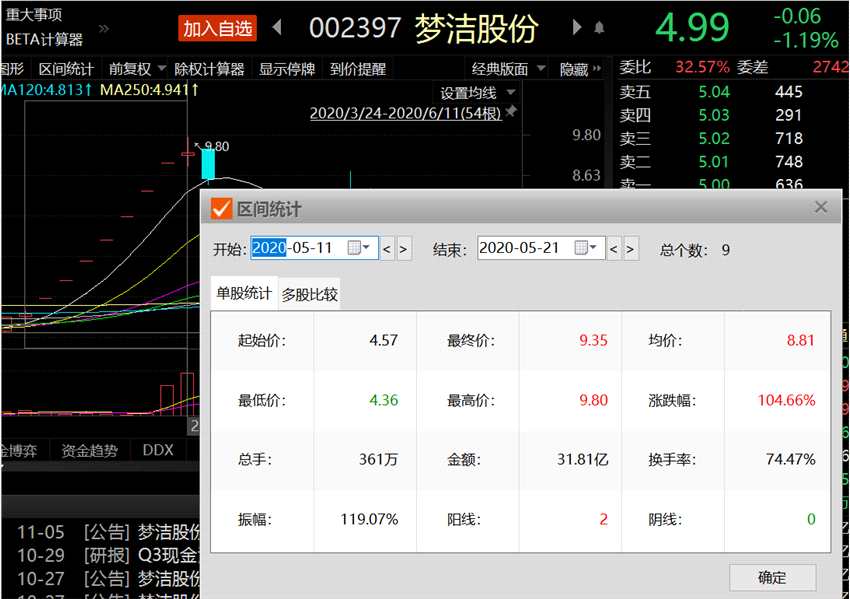This screenshot has width=850, height=599.
Task: Open 除权计算器 tool
Action: (209, 69)
